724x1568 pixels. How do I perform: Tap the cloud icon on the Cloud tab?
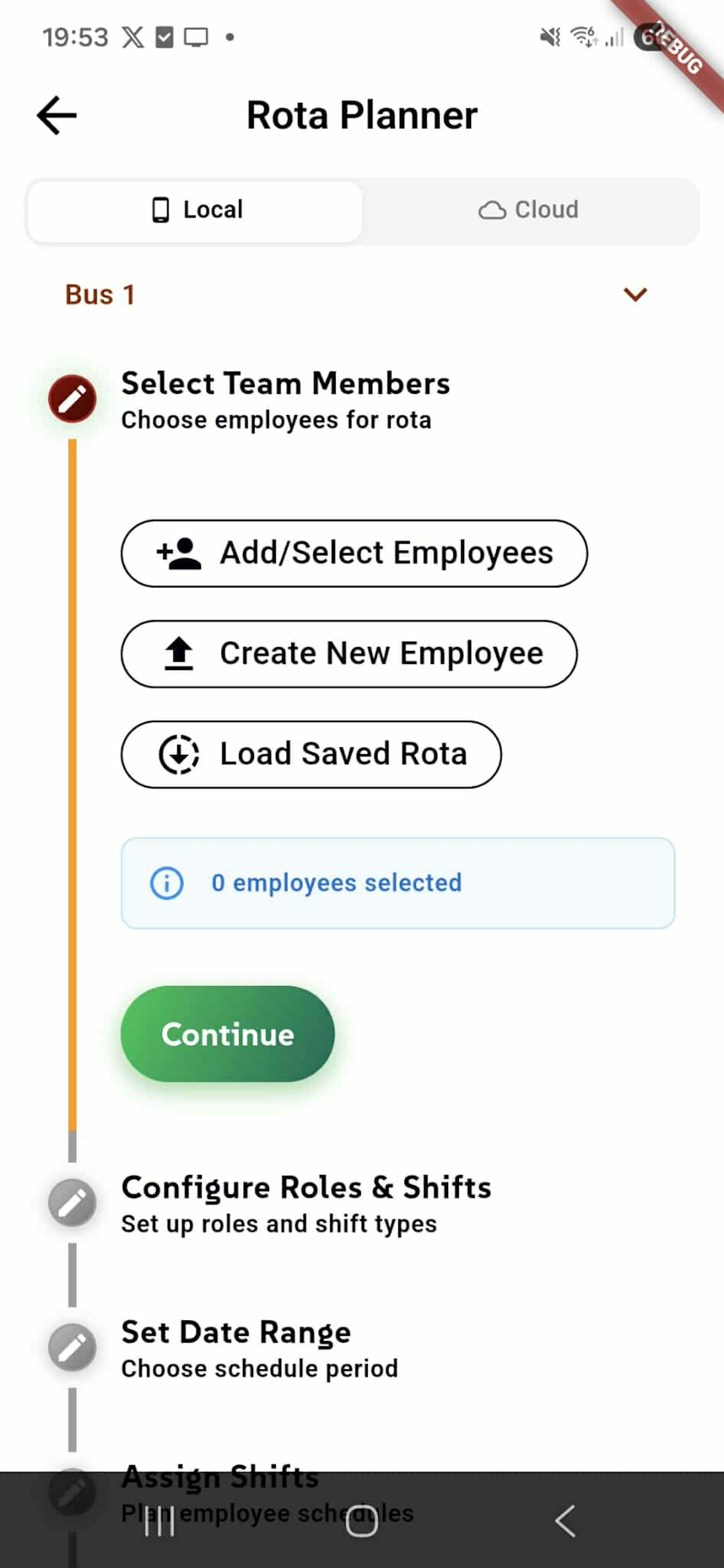pos(493,209)
